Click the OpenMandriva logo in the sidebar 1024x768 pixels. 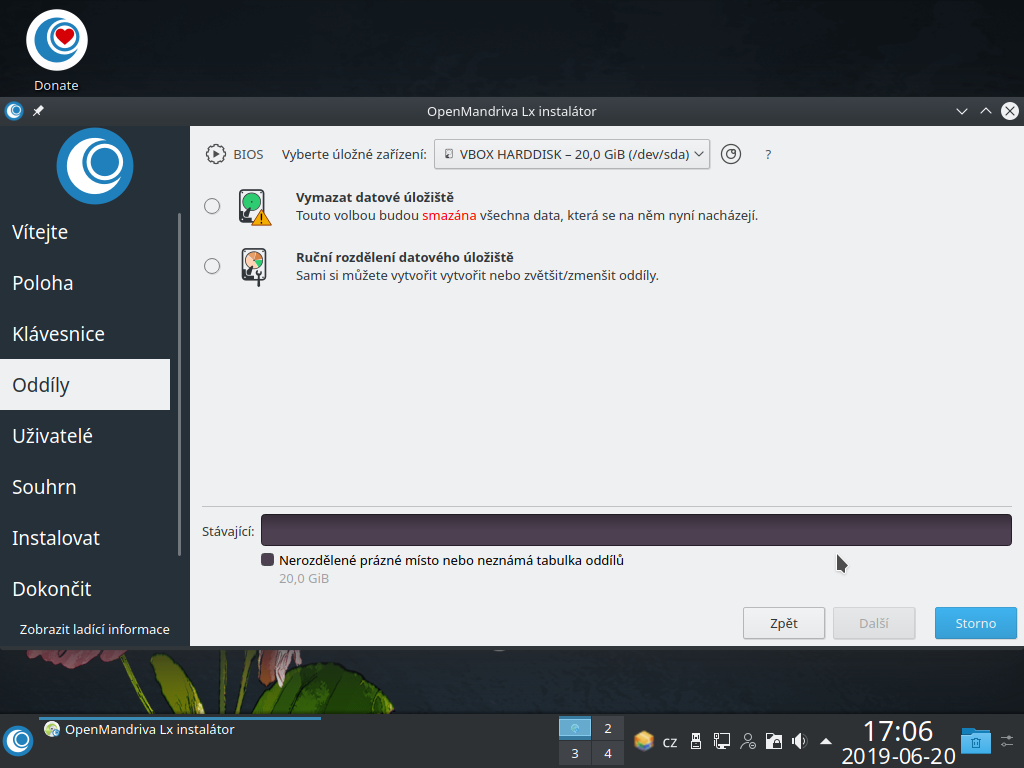pos(94,166)
